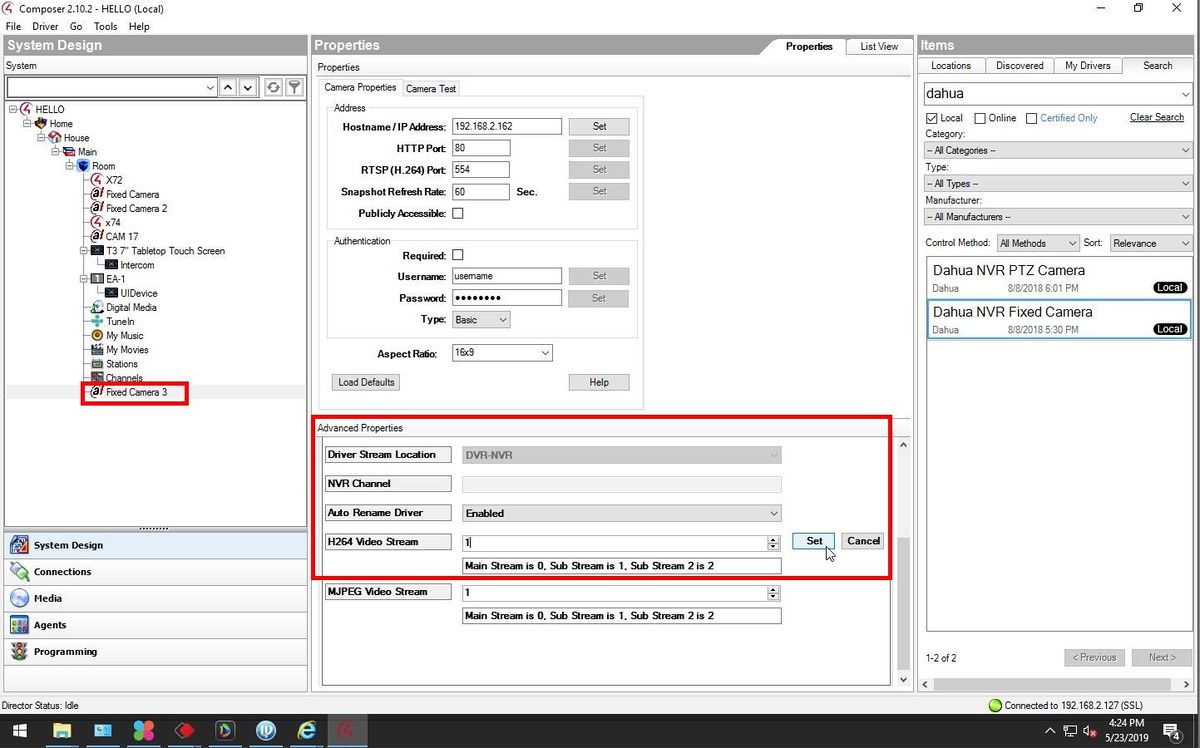Open the Aspect Ratio dropdown
The width and height of the screenshot is (1200, 748).
502,353
